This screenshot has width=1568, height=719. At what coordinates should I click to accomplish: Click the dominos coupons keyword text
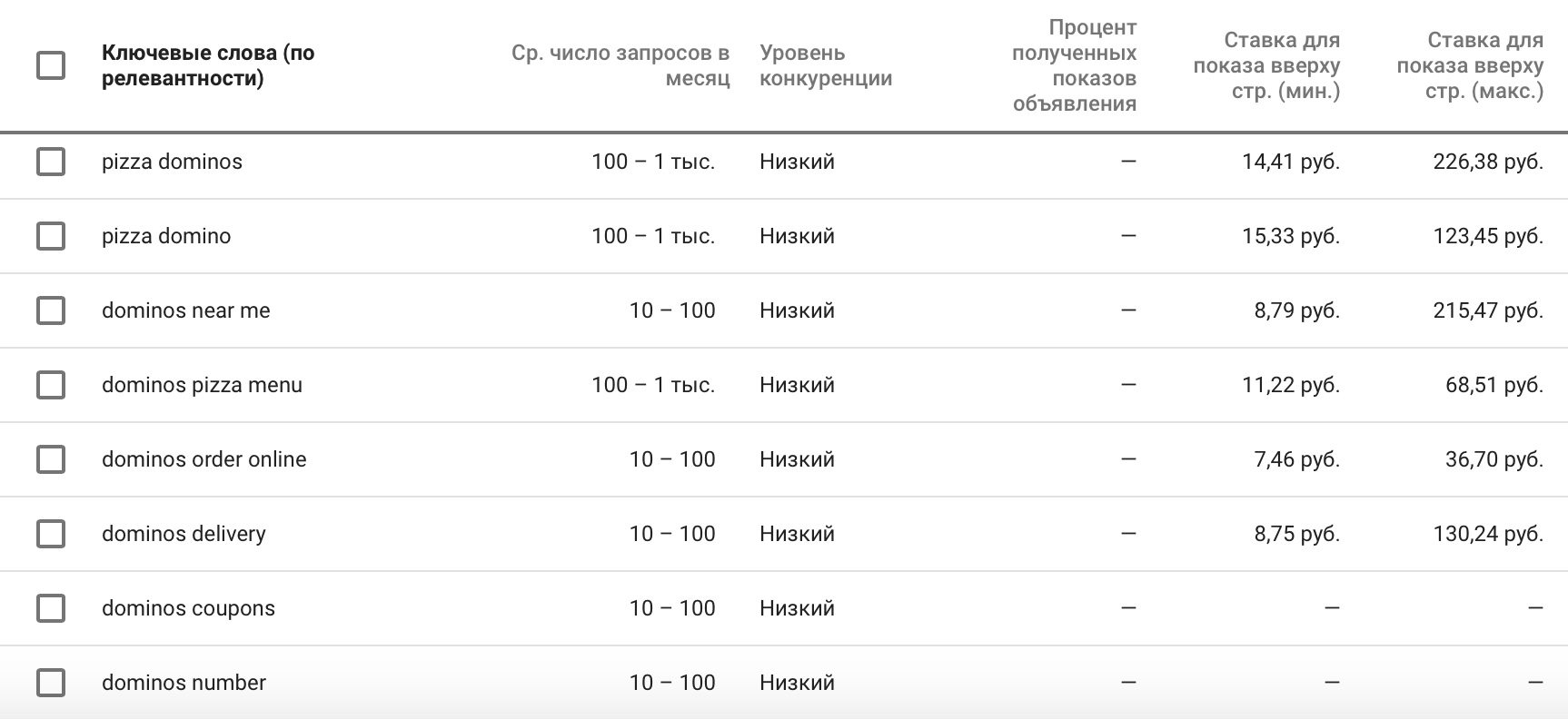(x=188, y=608)
